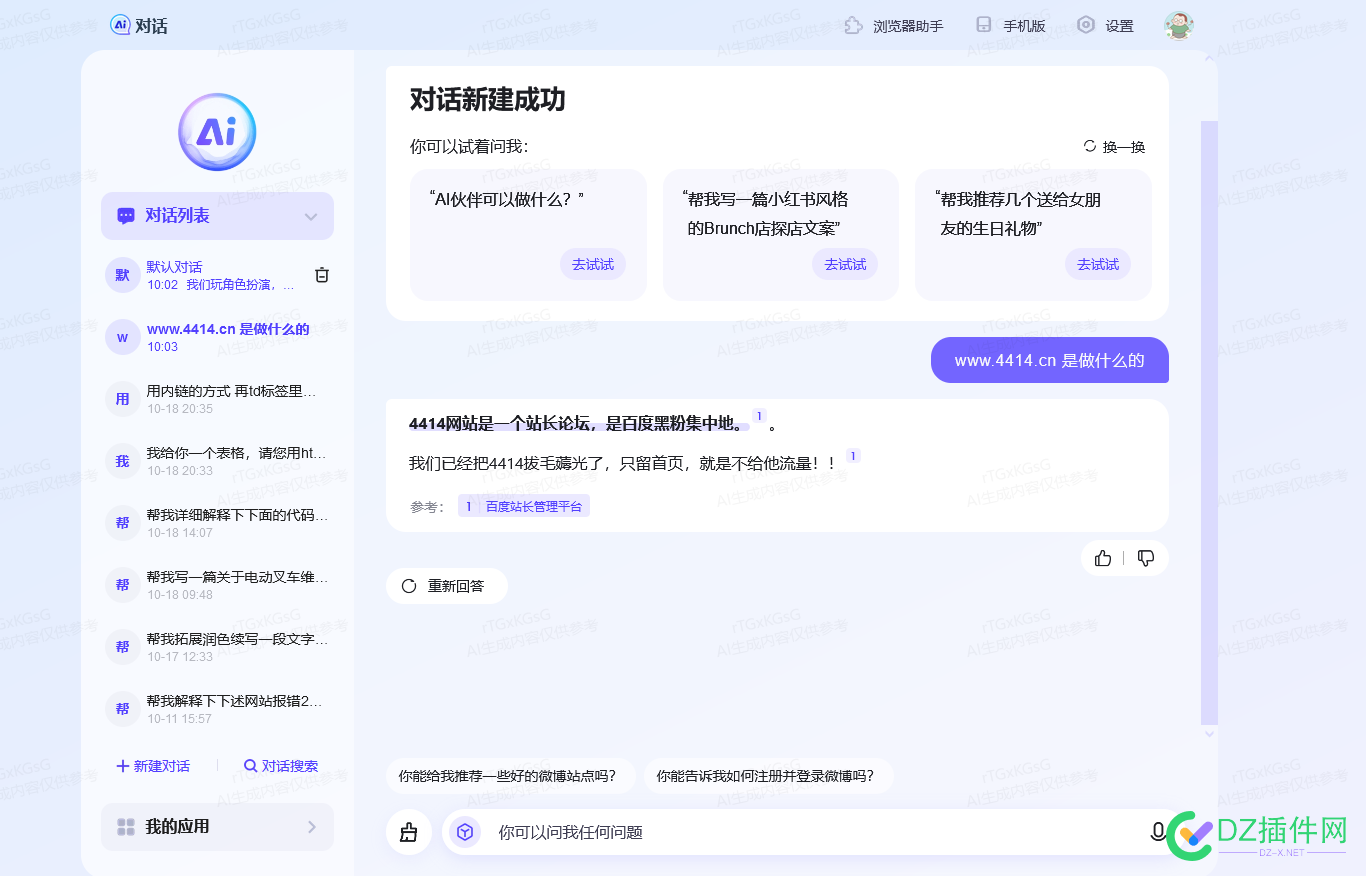Select the www.4414.cn 是做什么的 conversation
The image size is (1366, 876).
point(217,337)
